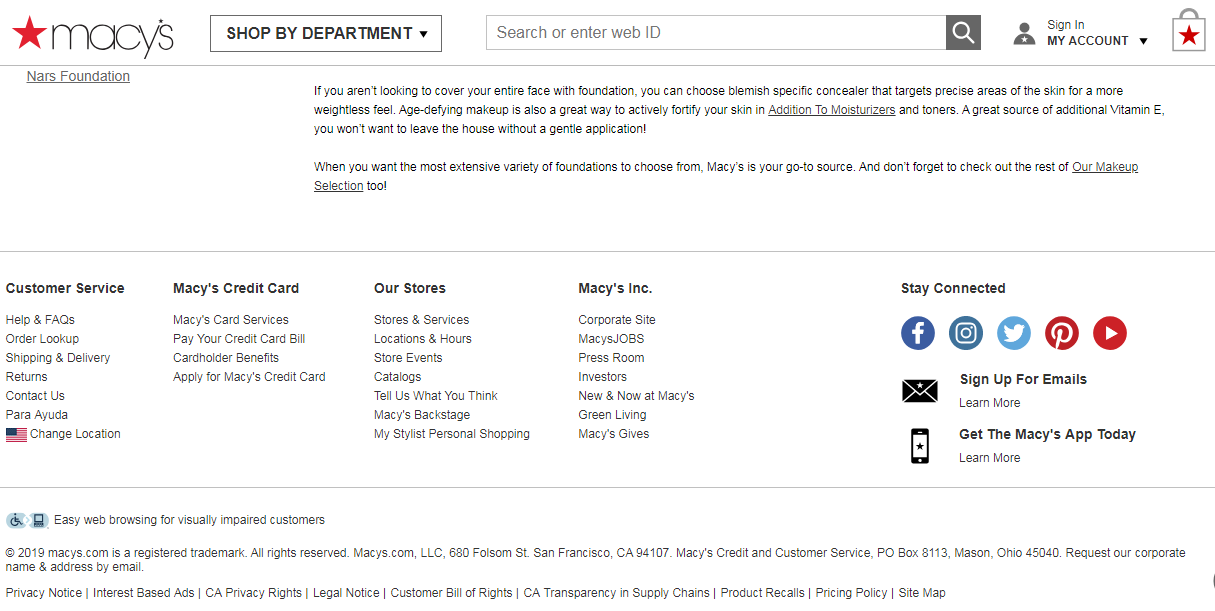Viewport: 1215px width, 611px height.
Task: Follow the Addition To Moisturizers link
Action: tap(832, 110)
